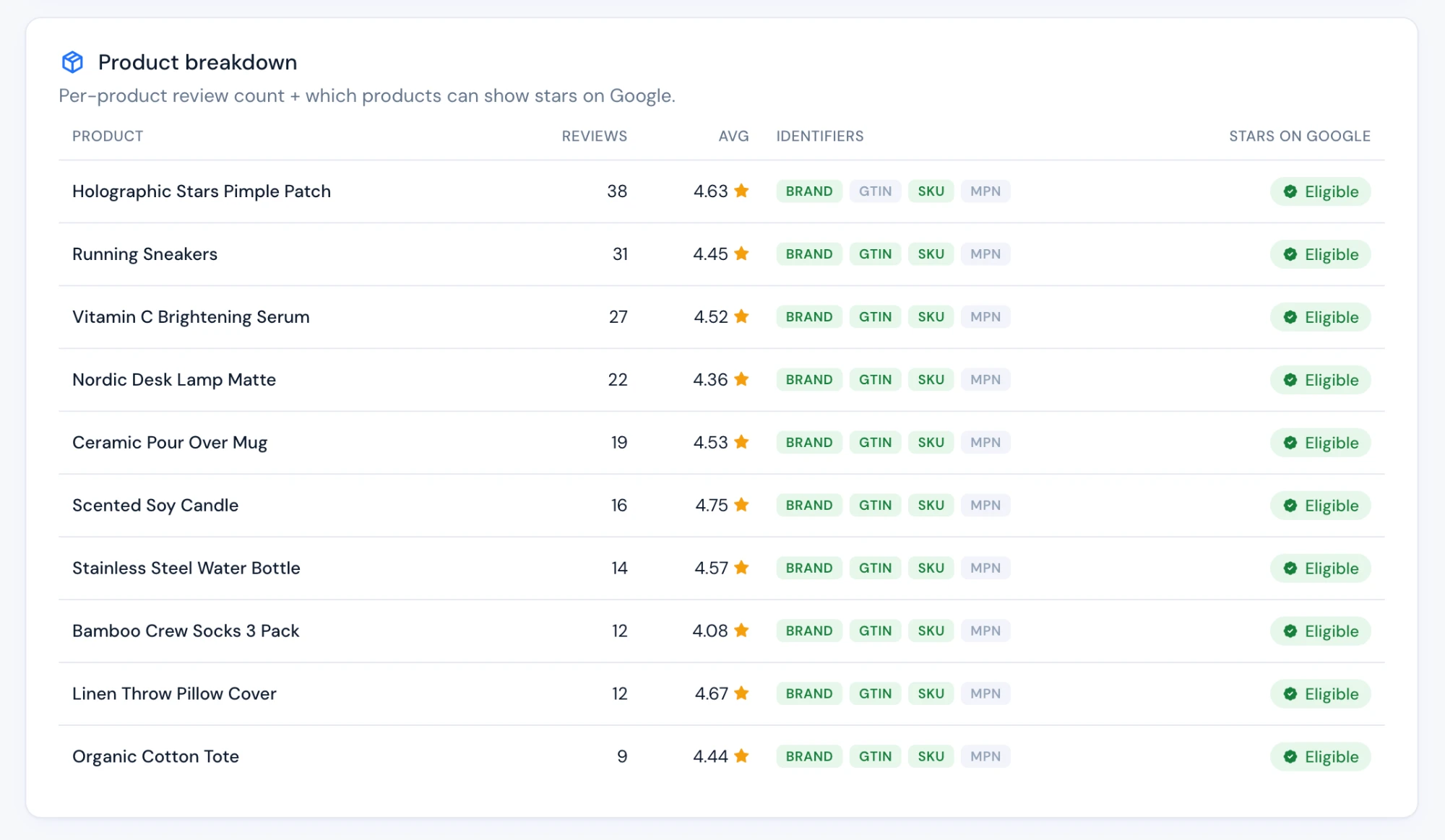The height and width of the screenshot is (840, 1445).
Task: Click Eligible checkmark icon for Holographic Stars row
Action: click(x=1290, y=191)
